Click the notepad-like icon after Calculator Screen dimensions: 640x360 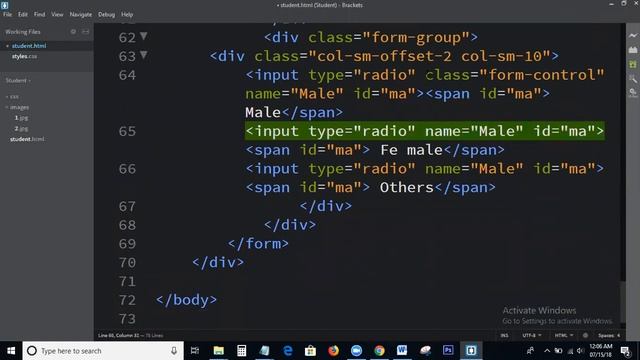264,351
